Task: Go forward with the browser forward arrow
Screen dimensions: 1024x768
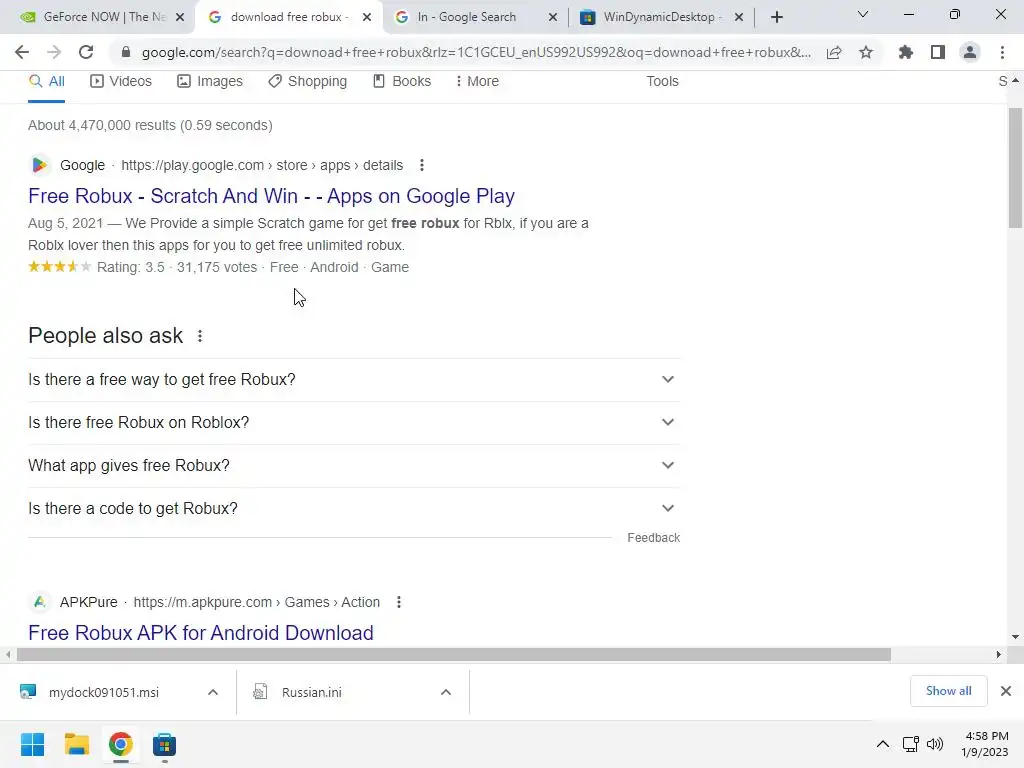Action: click(x=54, y=52)
